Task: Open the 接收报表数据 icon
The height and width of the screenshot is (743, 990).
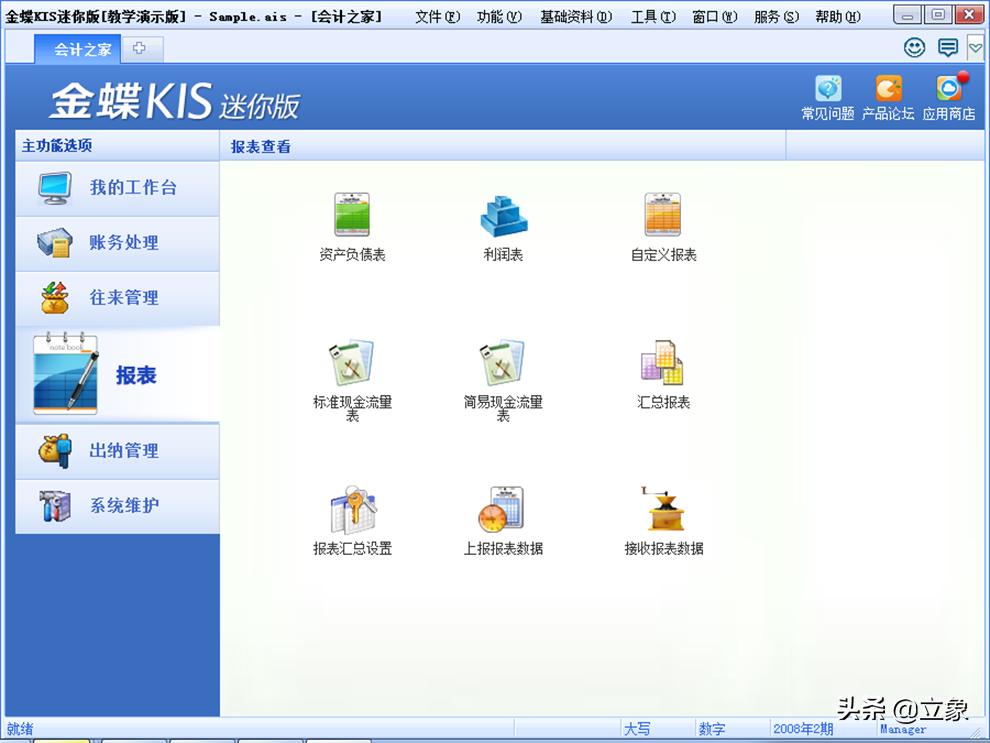Action: (661, 510)
